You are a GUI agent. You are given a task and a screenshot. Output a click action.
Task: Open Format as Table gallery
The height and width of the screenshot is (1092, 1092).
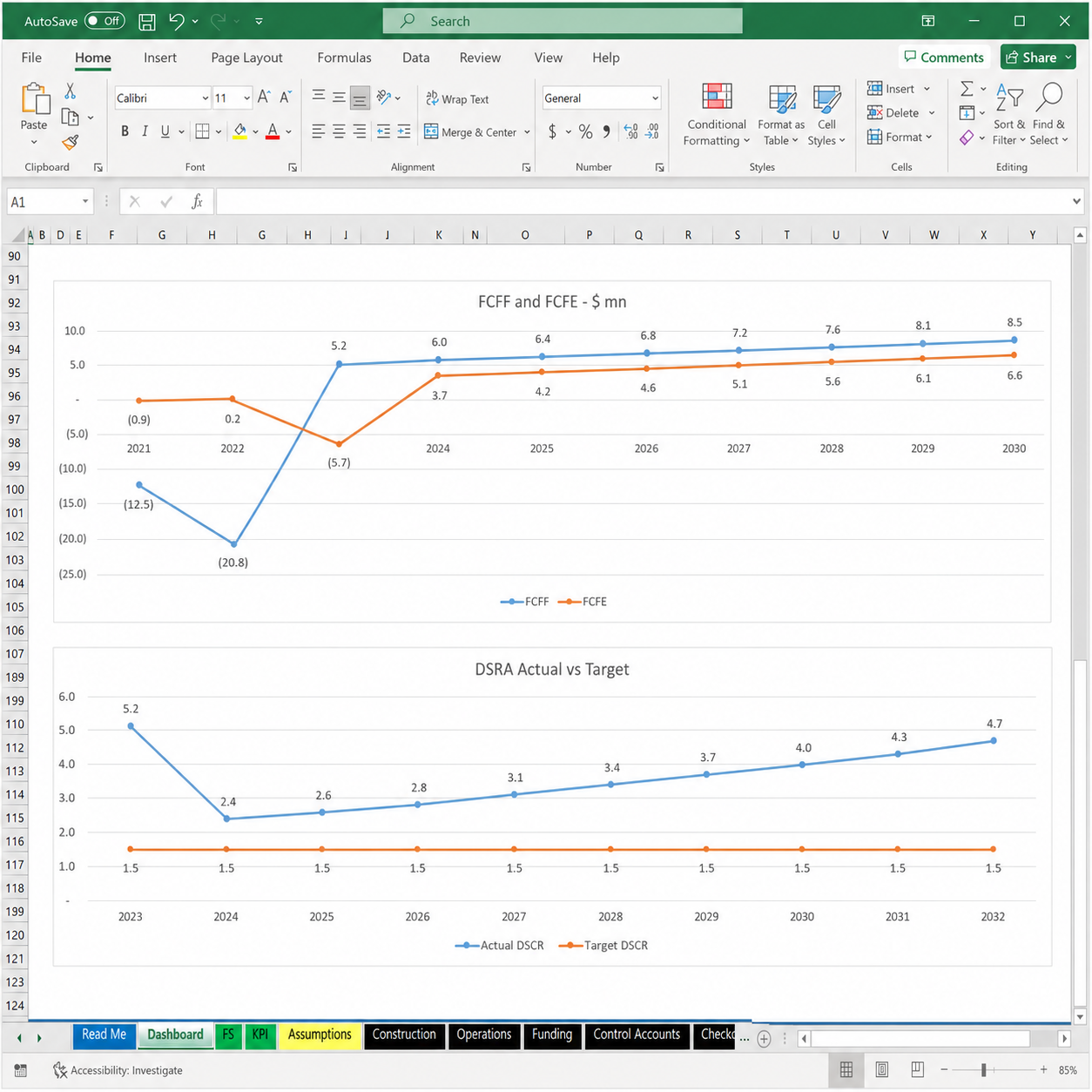(x=781, y=115)
